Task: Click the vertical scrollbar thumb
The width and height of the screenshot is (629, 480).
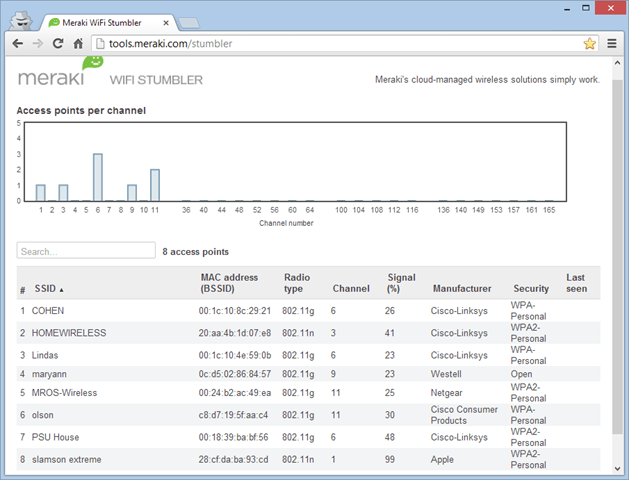Action: (x=617, y=257)
